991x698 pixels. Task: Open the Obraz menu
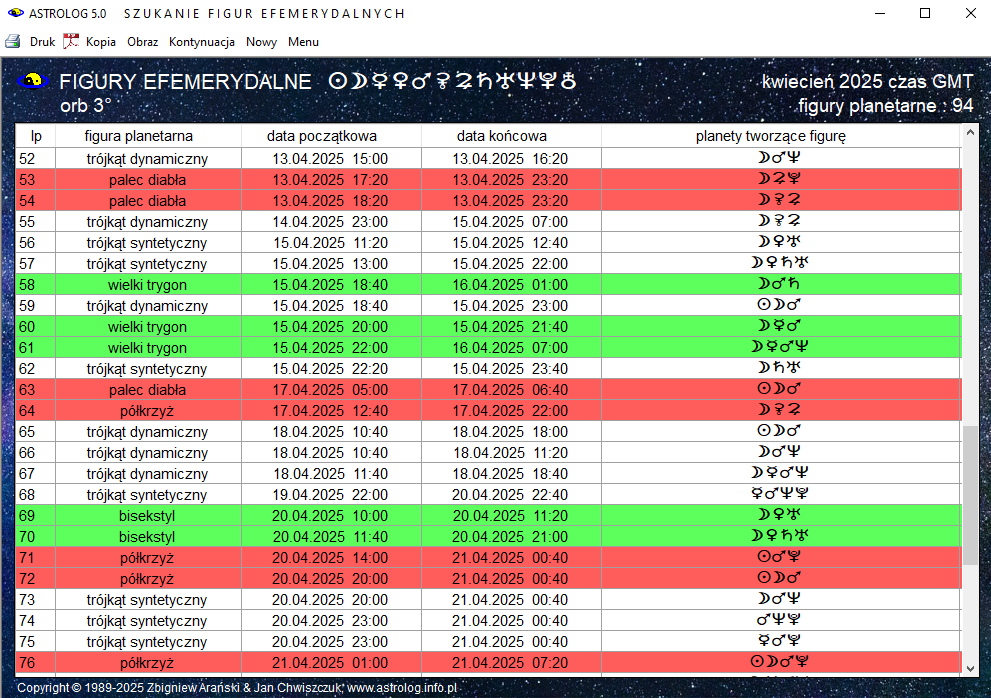(x=142, y=42)
